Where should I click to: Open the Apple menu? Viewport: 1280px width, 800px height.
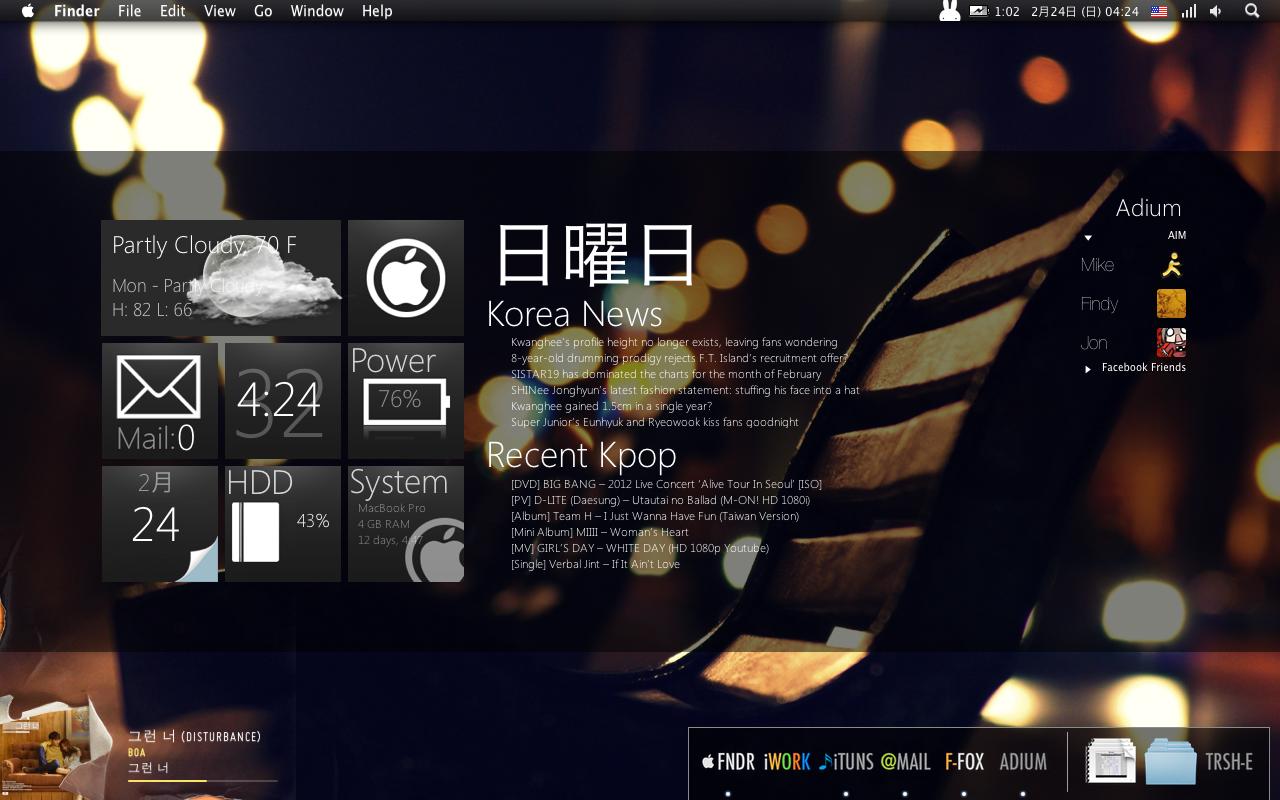click(x=27, y=11)
